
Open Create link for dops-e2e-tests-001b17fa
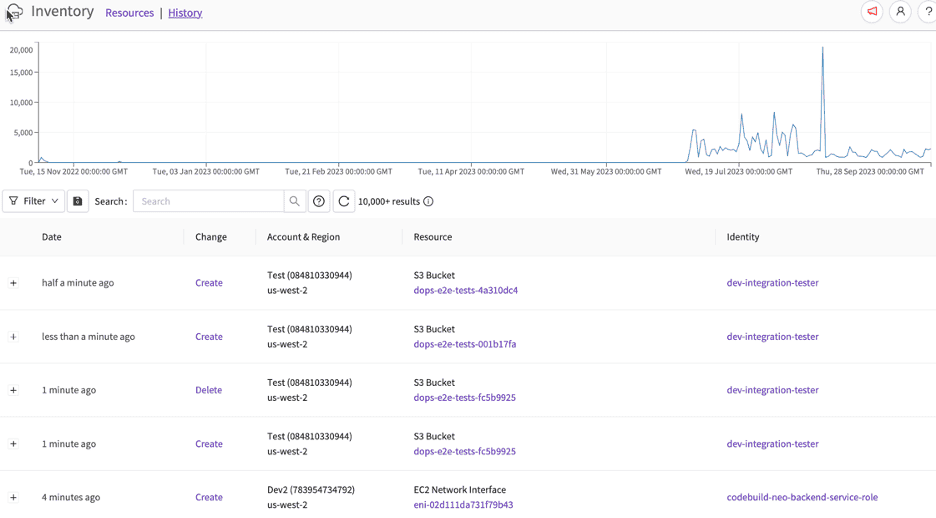click(209, 337)
